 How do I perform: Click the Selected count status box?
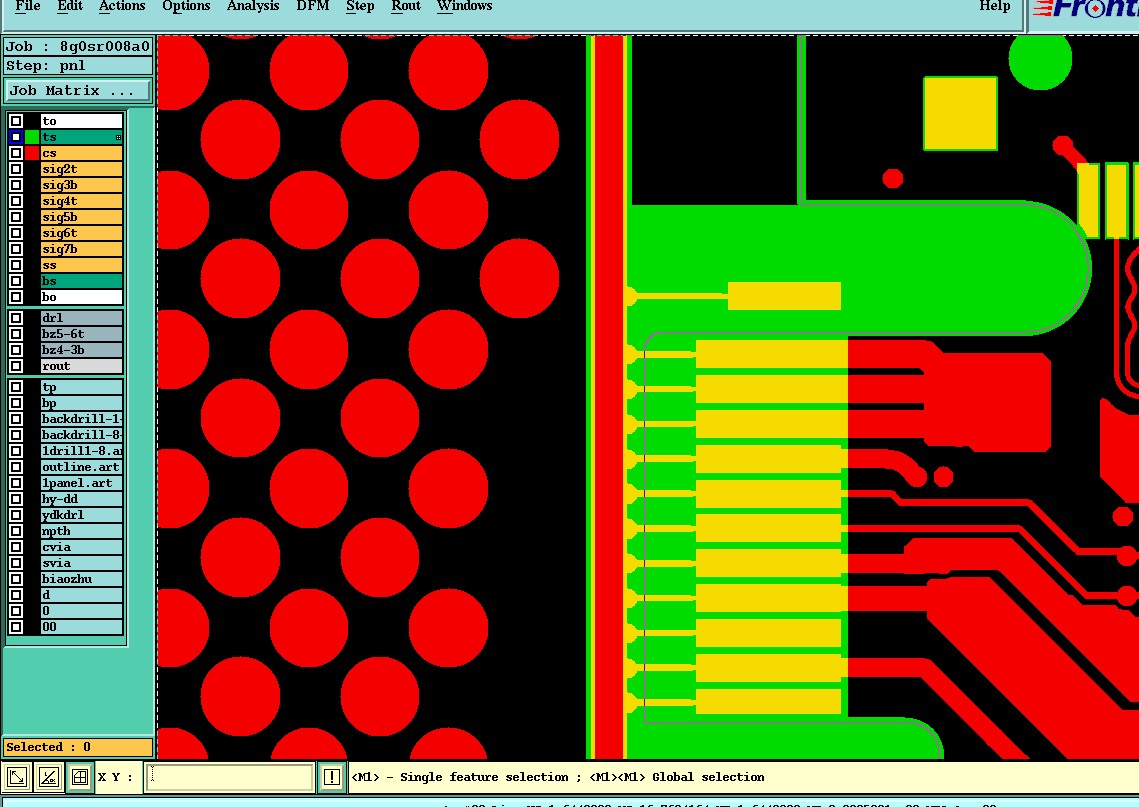pyautogui.click(x=78, y=747)
